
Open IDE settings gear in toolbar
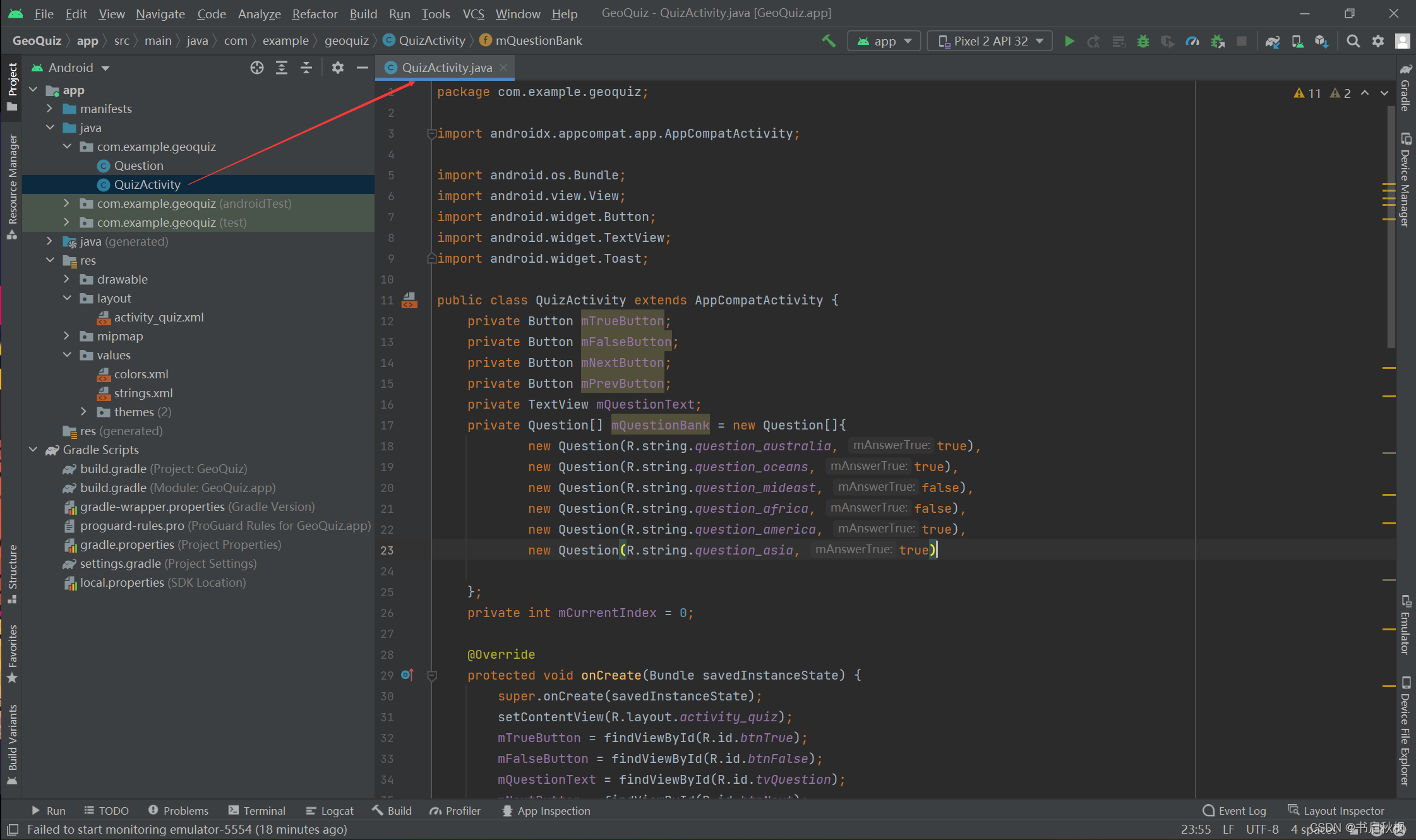(x=1378, y=41)
